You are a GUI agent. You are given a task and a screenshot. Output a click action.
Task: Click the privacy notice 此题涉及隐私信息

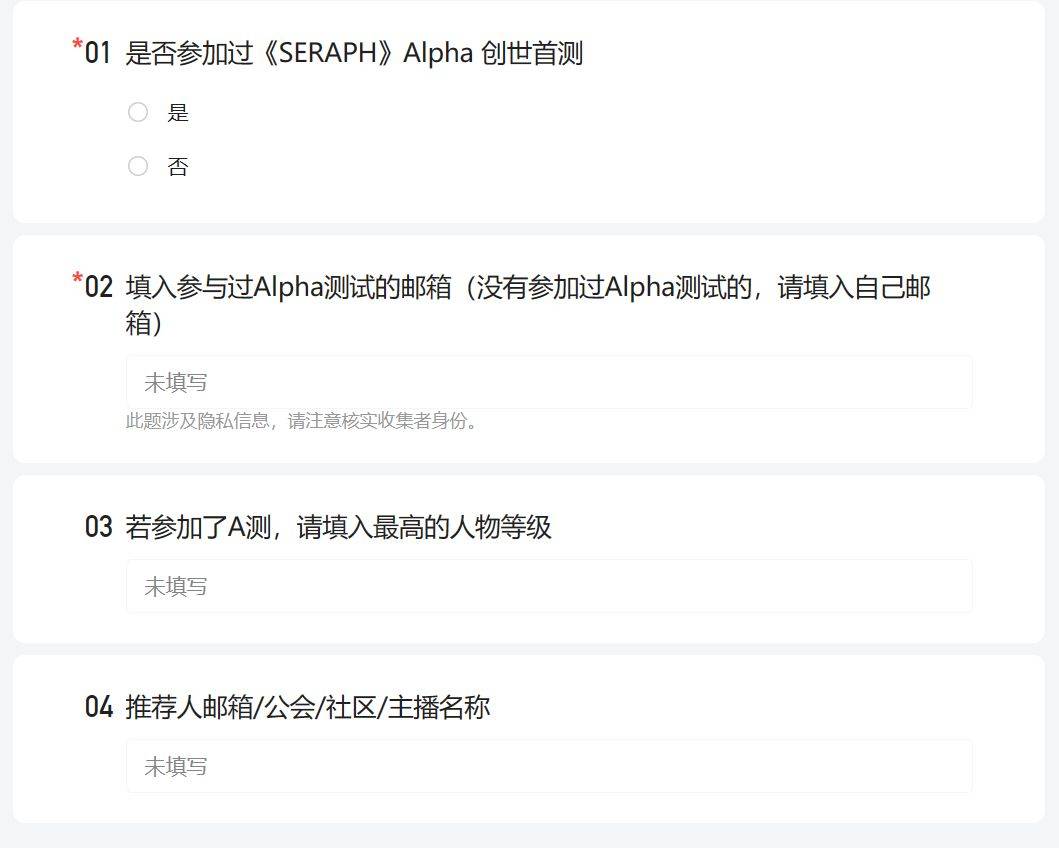point(301,421)
